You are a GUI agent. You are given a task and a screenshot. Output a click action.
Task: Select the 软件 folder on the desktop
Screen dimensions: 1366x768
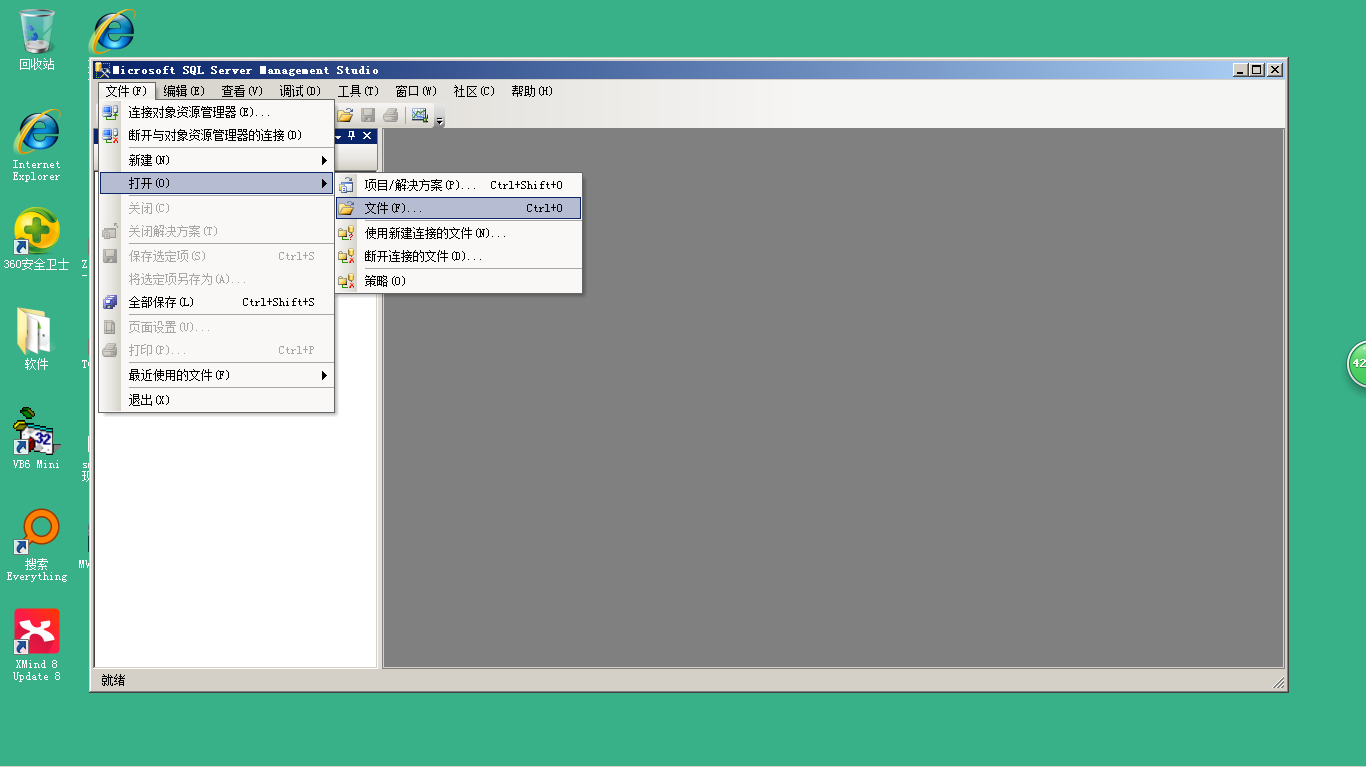pyautogui.click(x=37, y=340)
